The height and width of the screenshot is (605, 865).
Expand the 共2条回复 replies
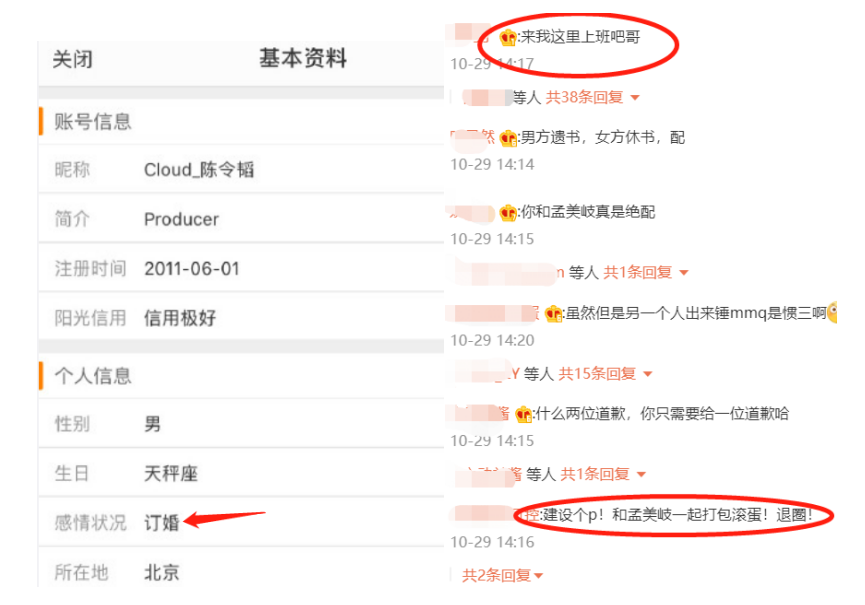coord(502,576)
